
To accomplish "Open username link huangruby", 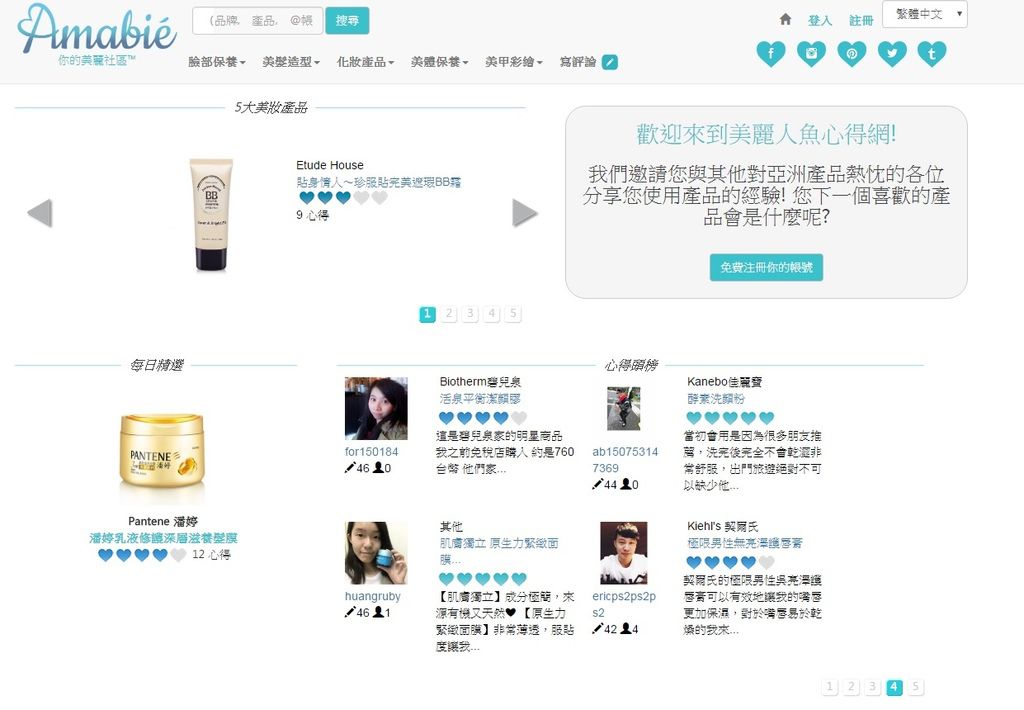I will (373, 596).
